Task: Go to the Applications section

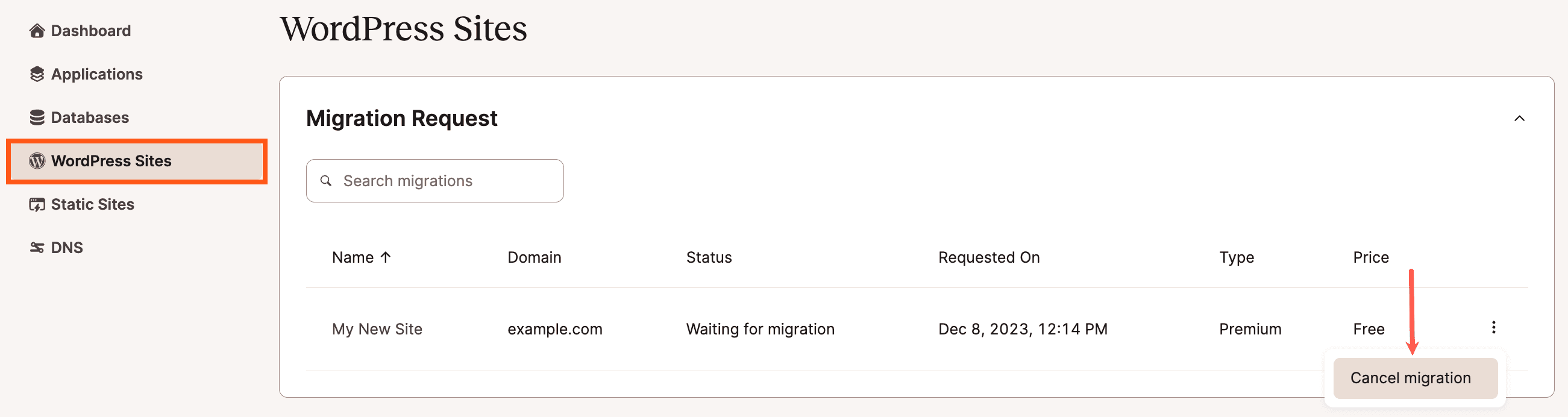Action: pos(96,74)
